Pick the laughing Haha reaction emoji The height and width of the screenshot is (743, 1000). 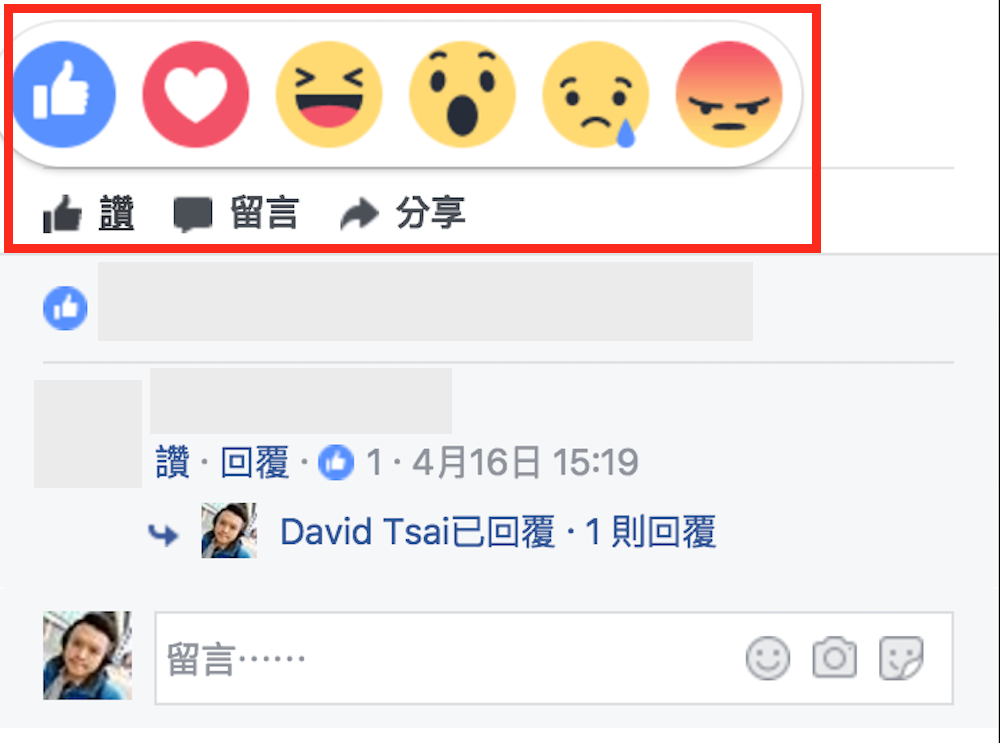329,94
